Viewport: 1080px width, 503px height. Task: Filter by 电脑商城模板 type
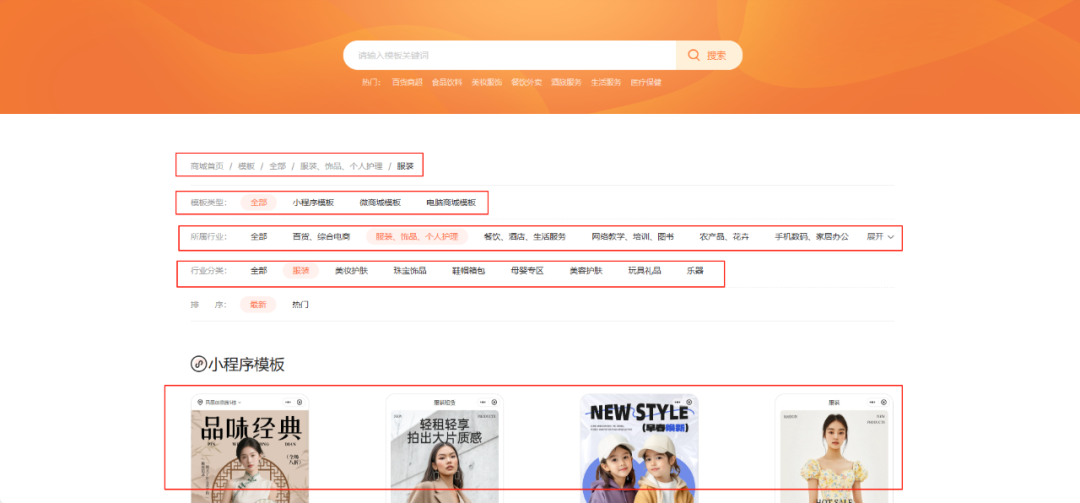tap(451, 203)
